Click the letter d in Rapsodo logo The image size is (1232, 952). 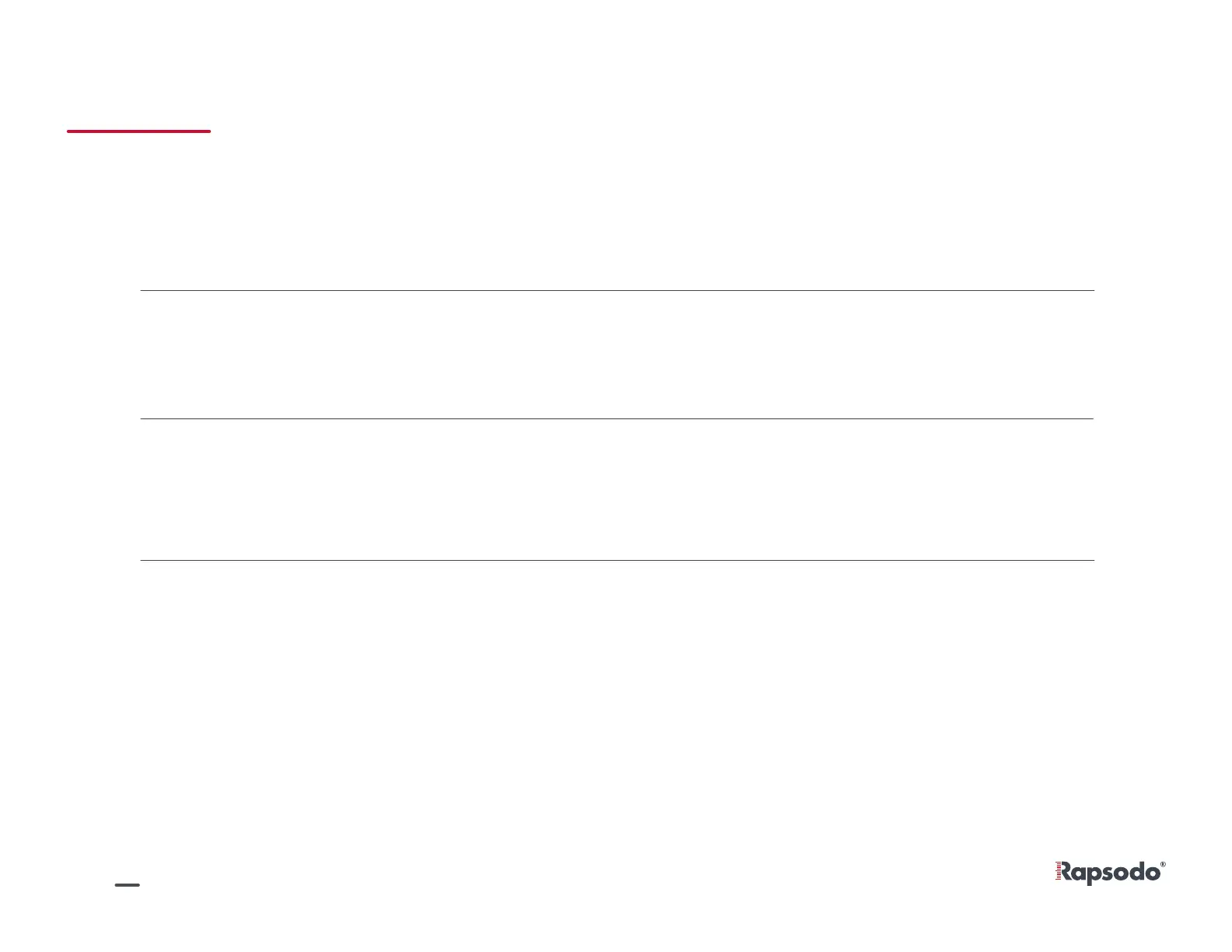coord(1138,871)
